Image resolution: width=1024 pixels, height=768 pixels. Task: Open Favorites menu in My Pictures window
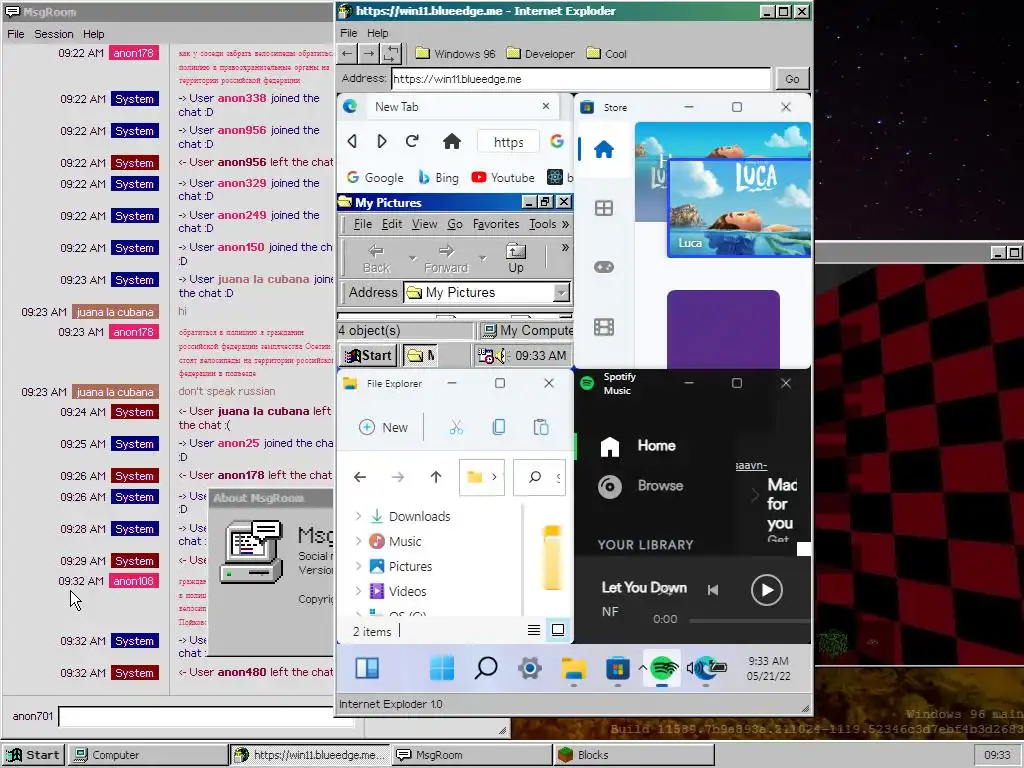[x=496, y=224]
